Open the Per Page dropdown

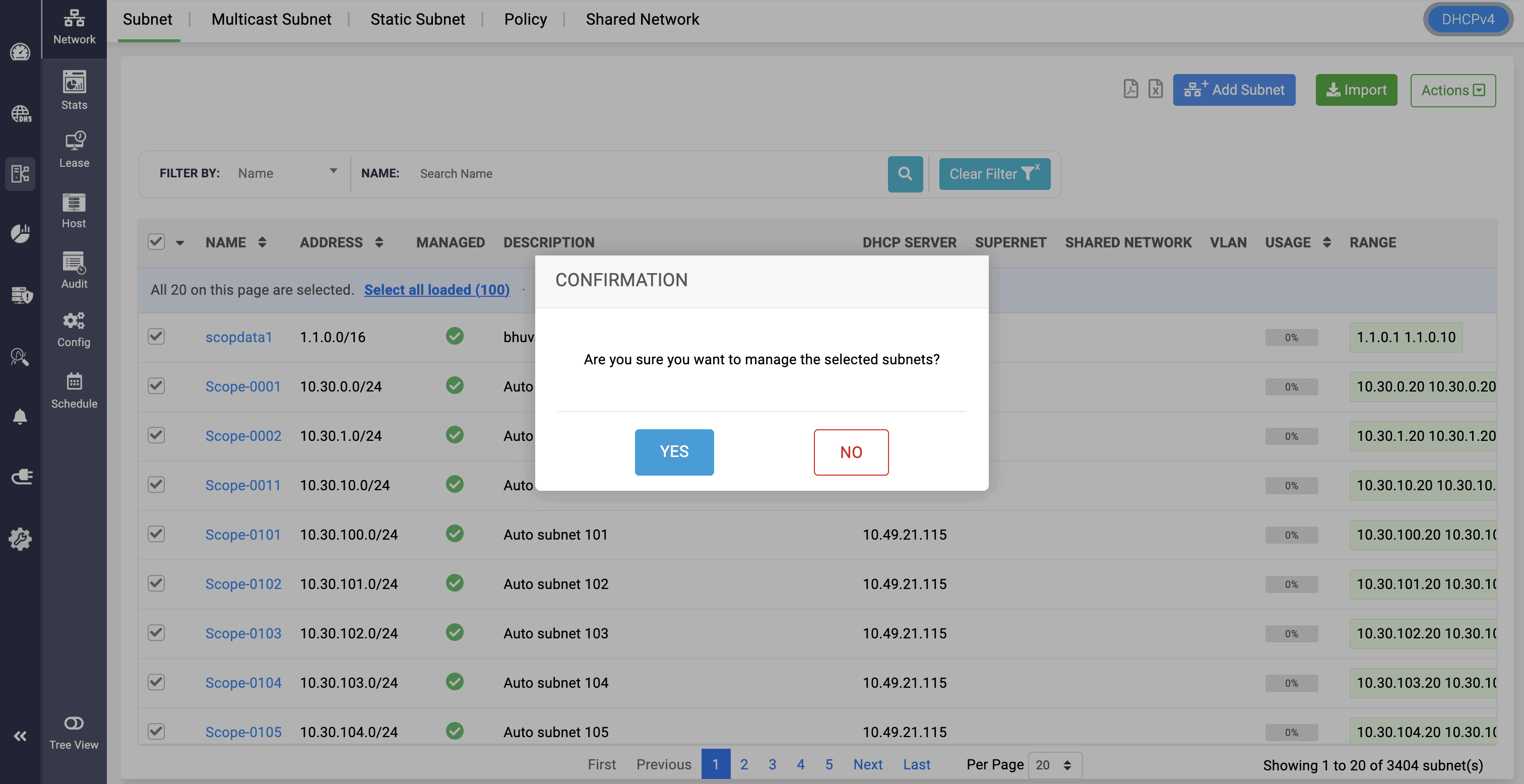pyautogui.click(x=1055, y=764)
